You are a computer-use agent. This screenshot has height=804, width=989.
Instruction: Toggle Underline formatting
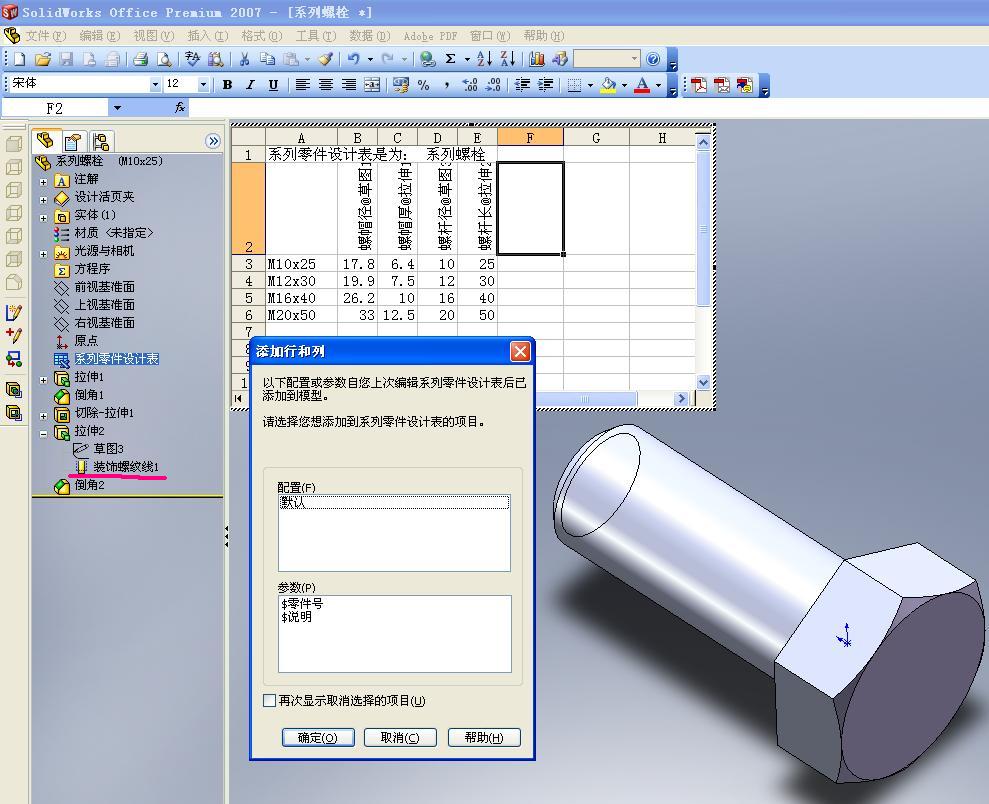(x=273, y=84)
